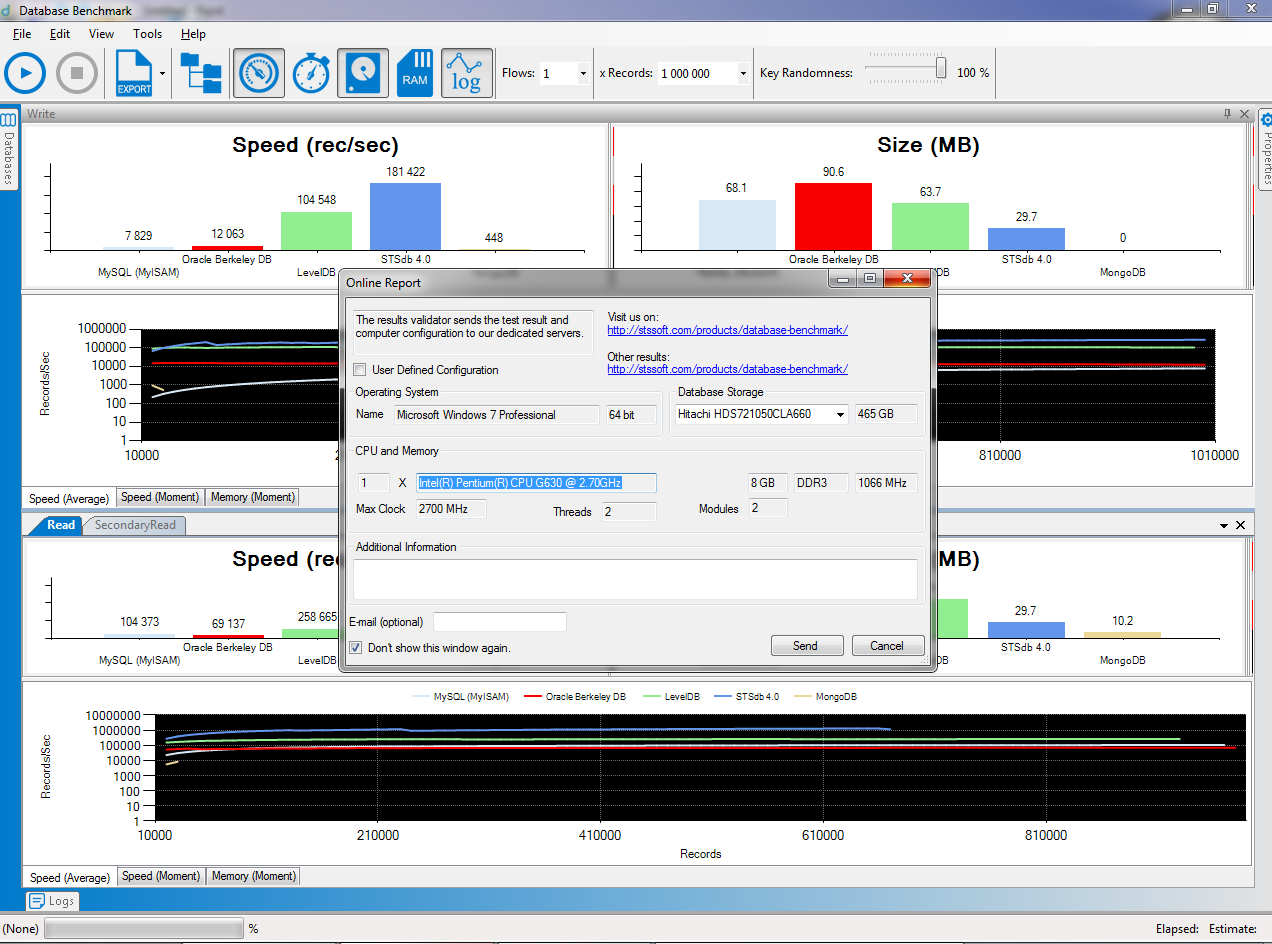1272x944 pixels.
Task: Open the Database Storage drive dropdown
Action: [x=840, y=415]
